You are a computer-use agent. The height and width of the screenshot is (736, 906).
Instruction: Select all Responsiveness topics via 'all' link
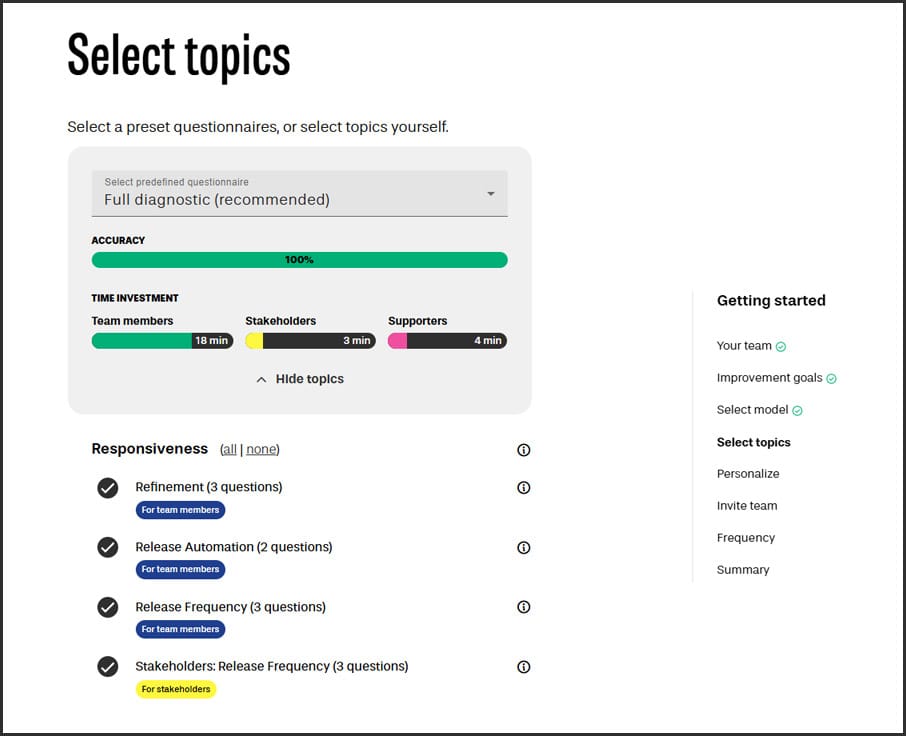229,450
